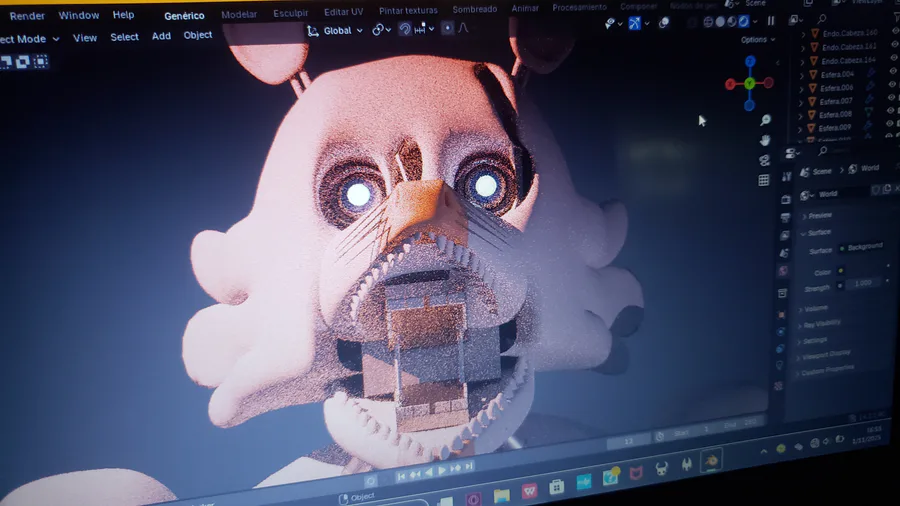Select Esfera.006 in the outliner
This screenshot has height=506, width=900.
[x=836, y=88]
